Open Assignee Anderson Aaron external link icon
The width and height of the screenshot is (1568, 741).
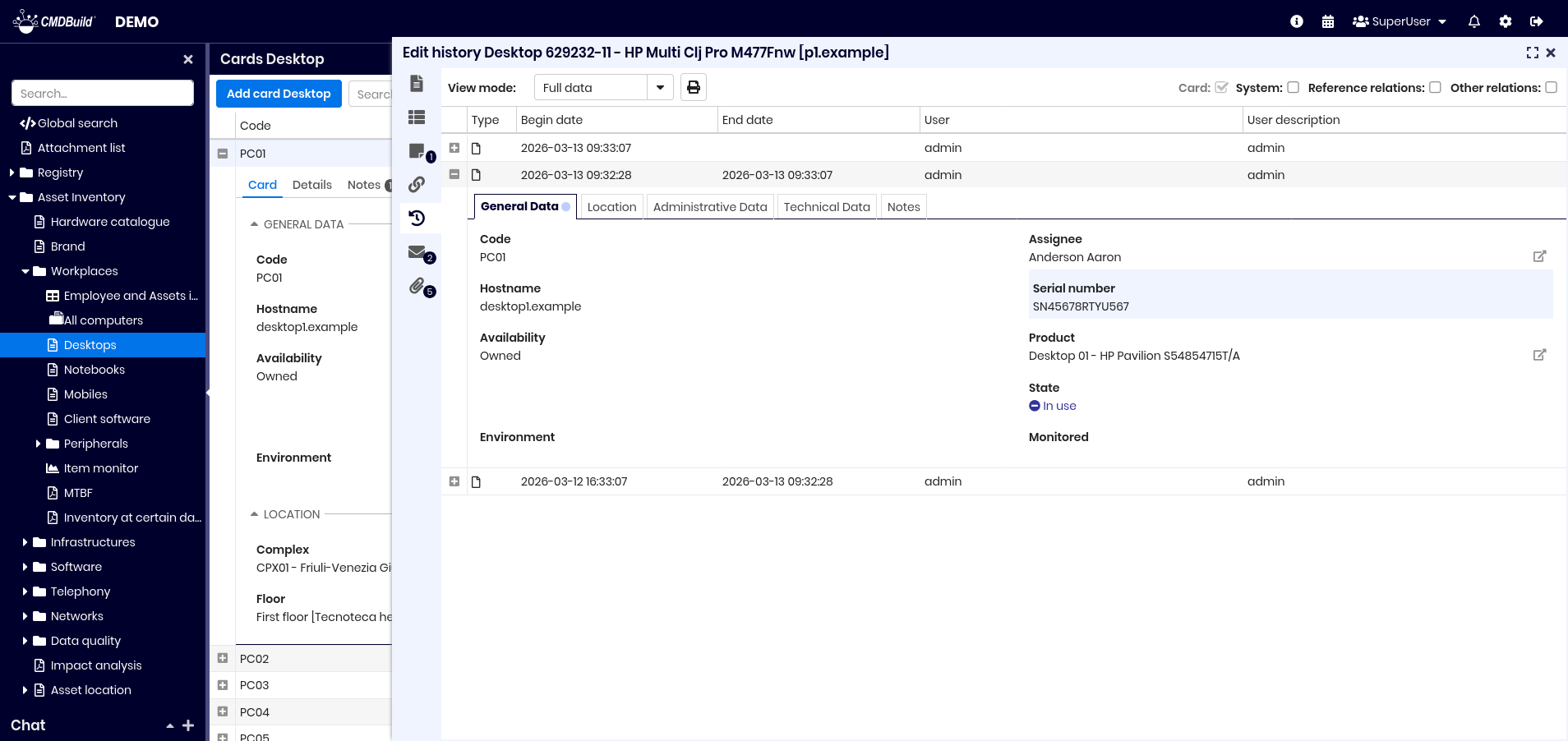pos(1539,256)
